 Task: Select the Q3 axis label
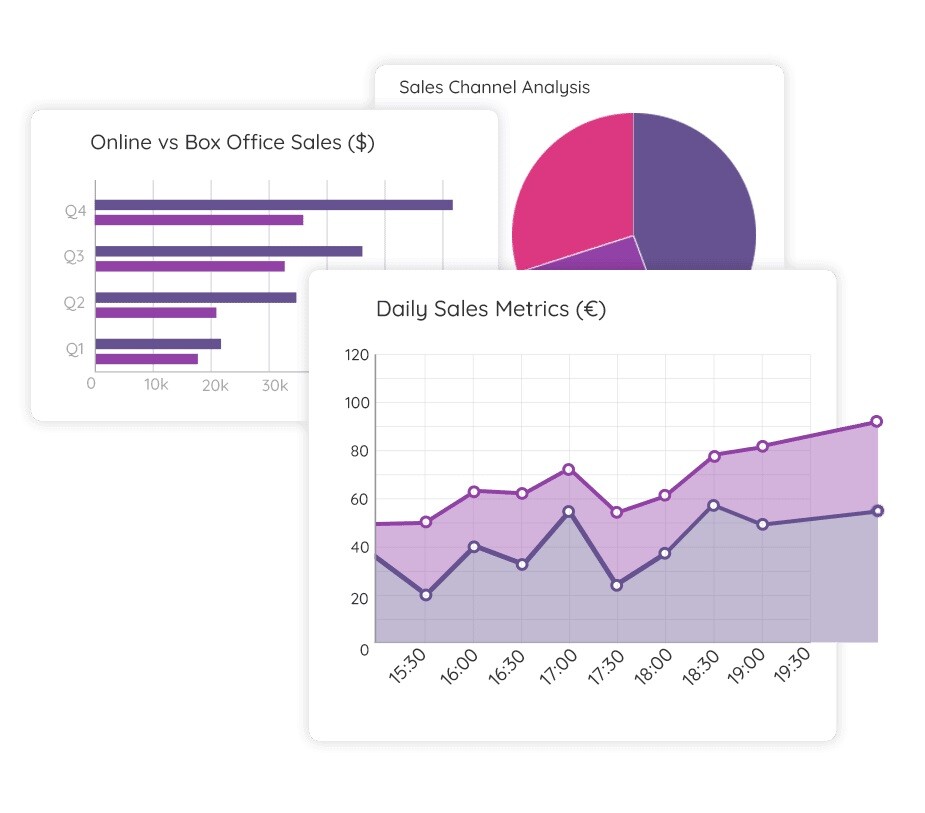click(74, 256)
